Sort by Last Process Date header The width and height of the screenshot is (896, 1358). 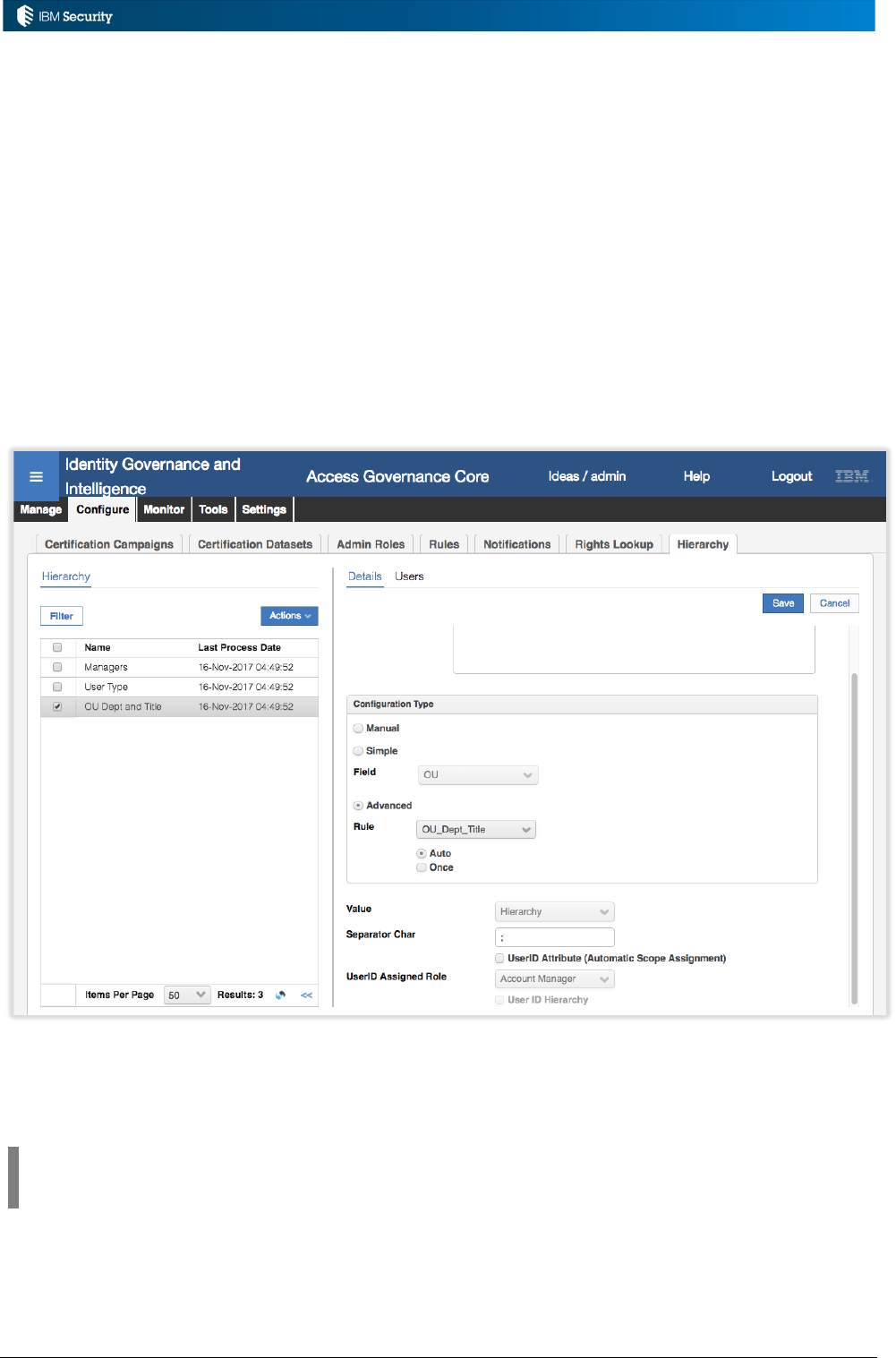point(239,647)
